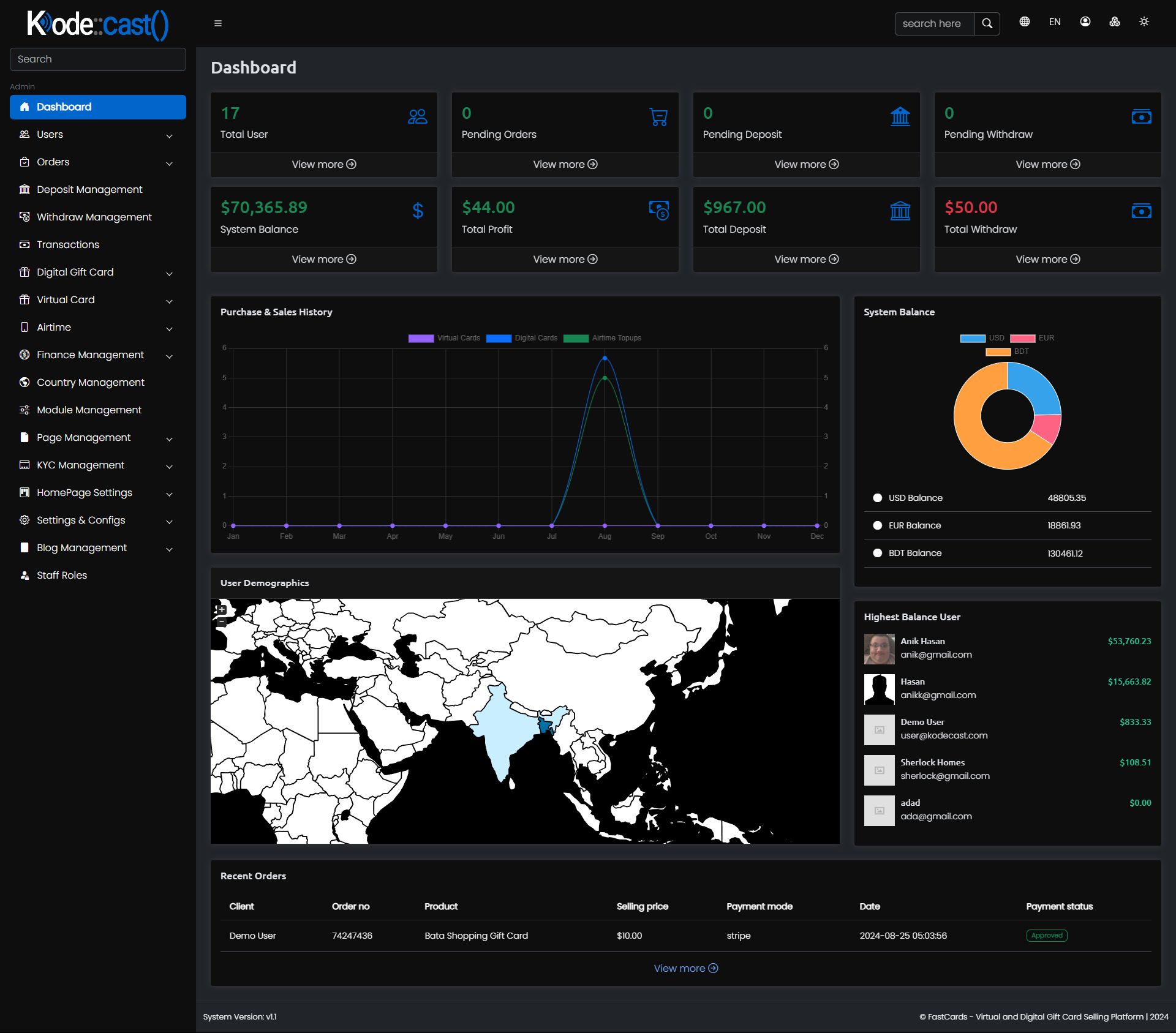Open the Transactions sidebar item

point(67,245)
